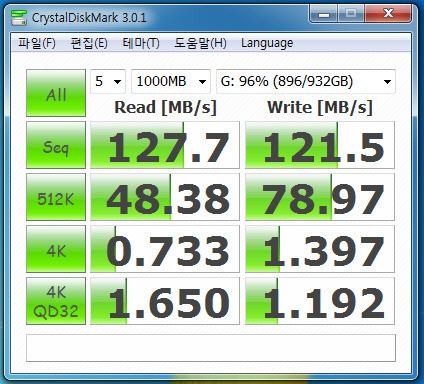Open the G: drive selection dropdown
This screenshot has height=384, width=424.
click(x=306, y=81)
